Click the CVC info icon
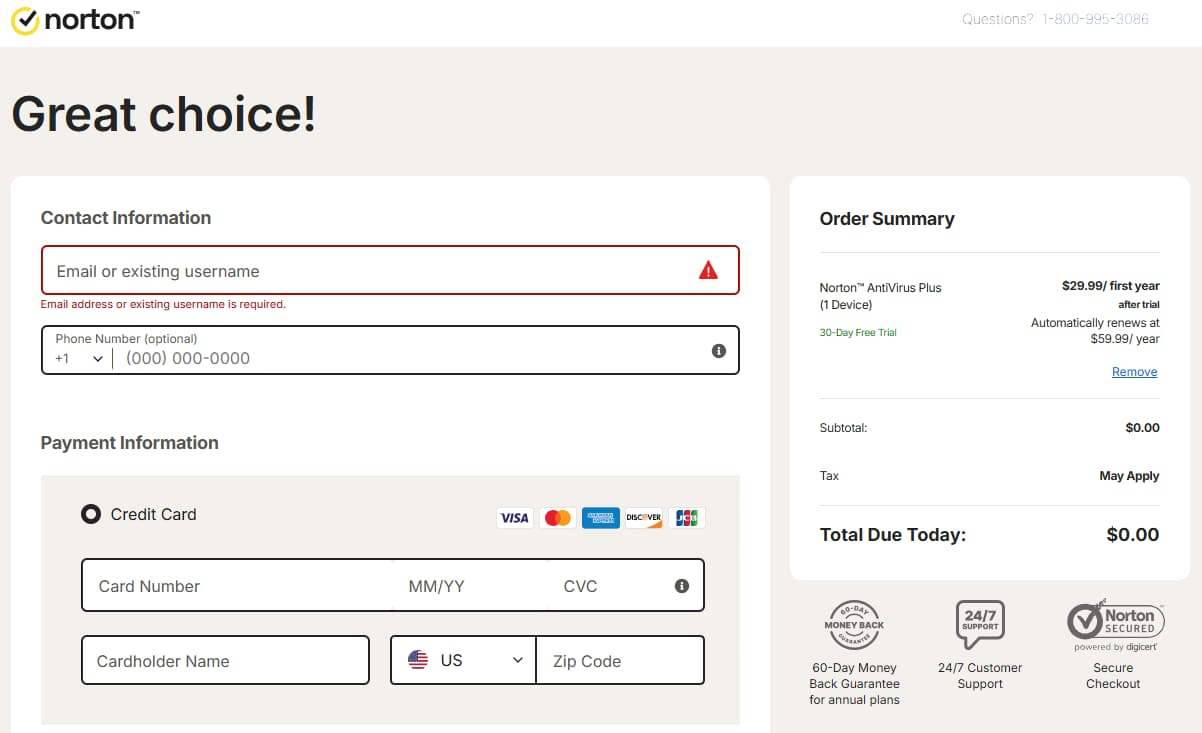This screenshot has width=1202, height=733. coord(682,586)
